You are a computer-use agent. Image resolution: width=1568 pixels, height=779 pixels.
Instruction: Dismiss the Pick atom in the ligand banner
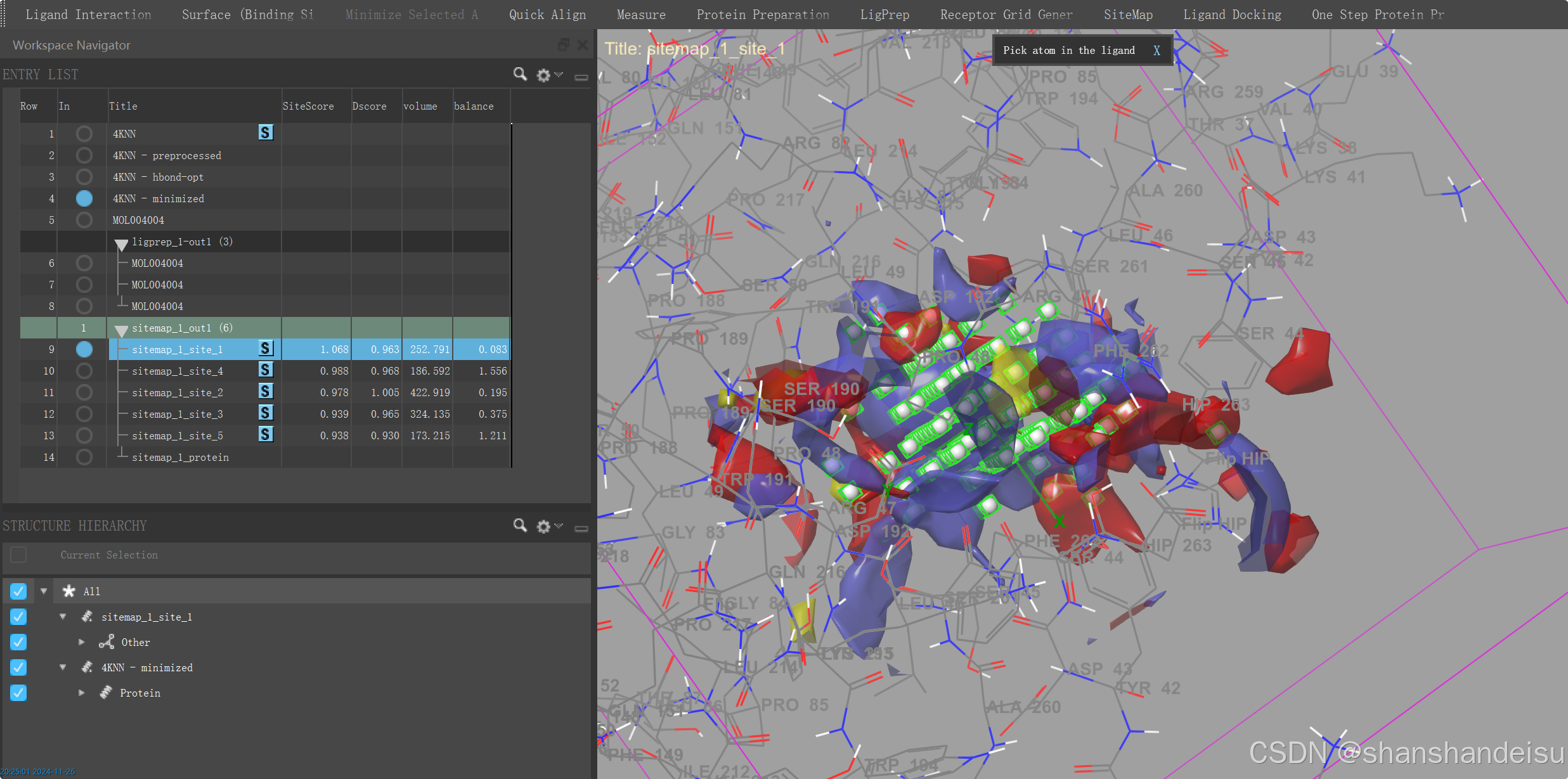[1157, 51]
